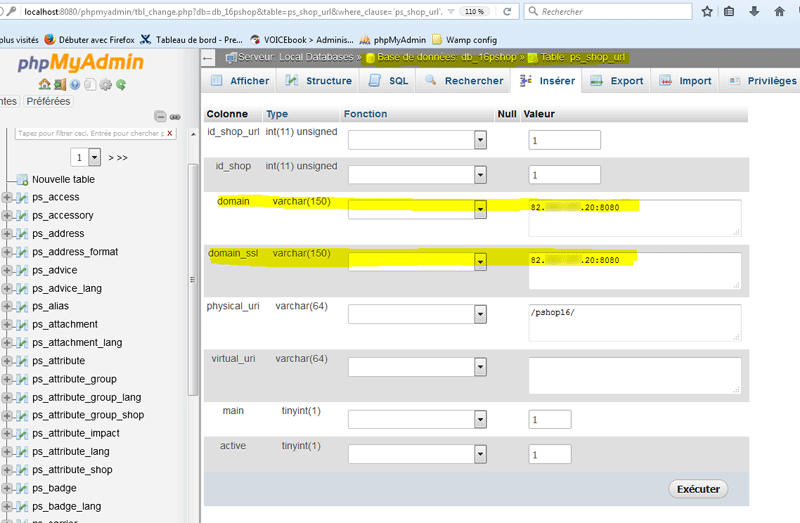
Task: Open phpMyAdmin documentation help icon
Action: [75, 84]
